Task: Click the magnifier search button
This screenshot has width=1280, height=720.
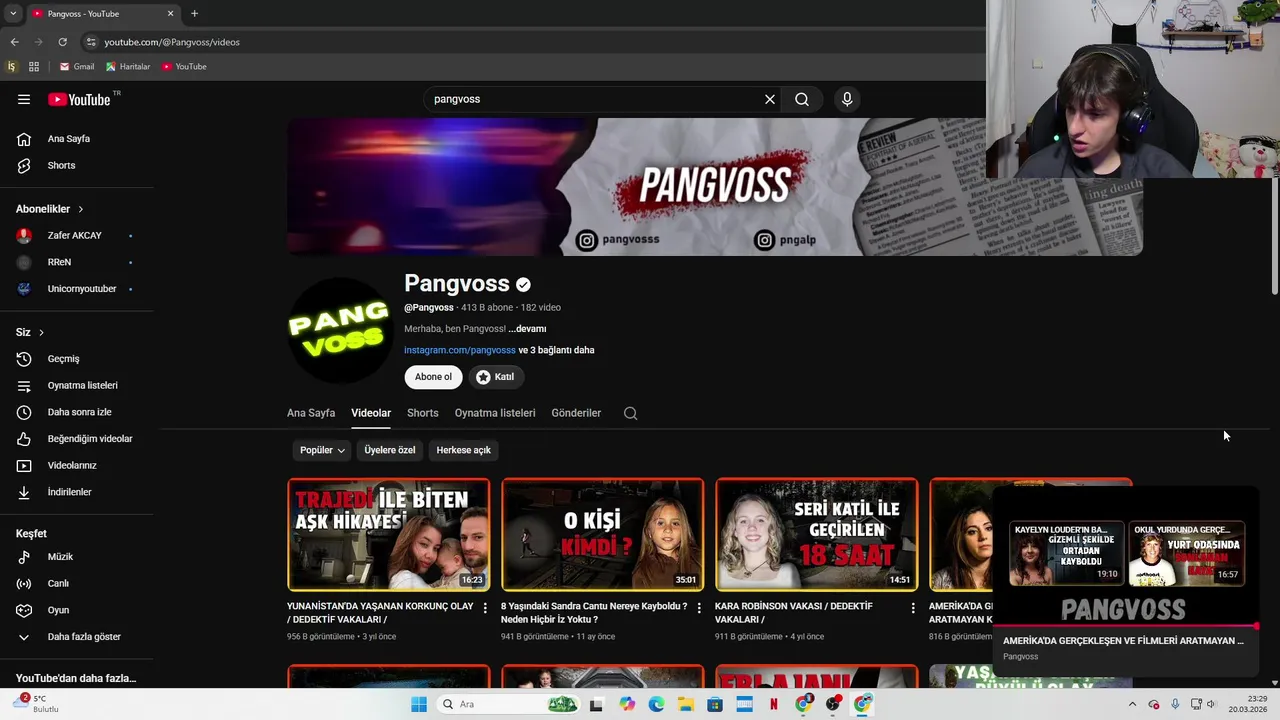Action: 802,99
